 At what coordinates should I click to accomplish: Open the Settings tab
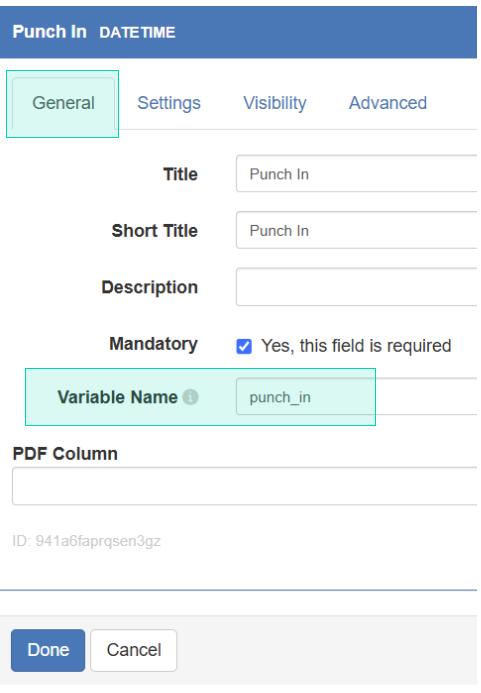(169, 103)
